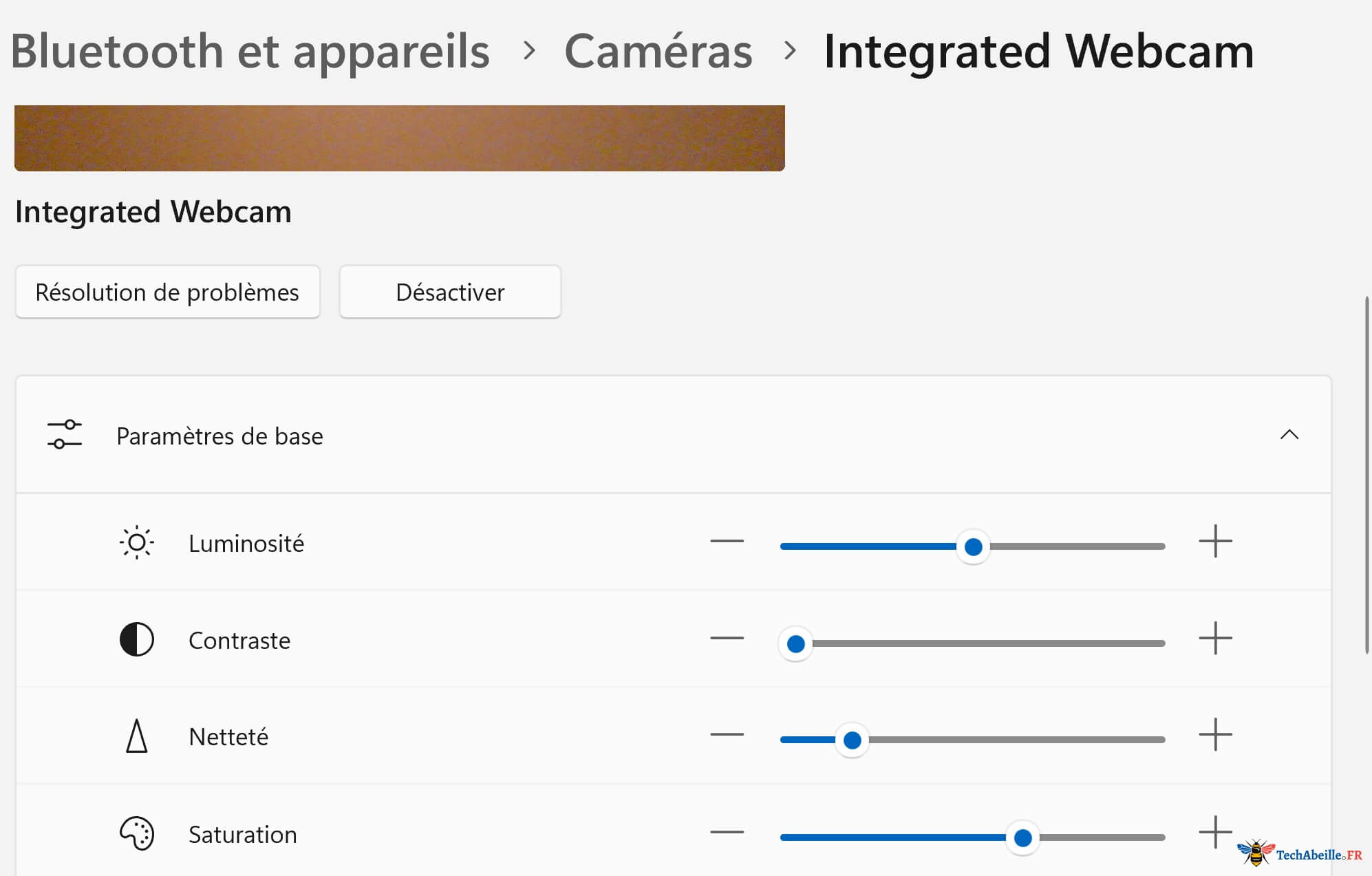Image resolution: width=1372 pixels, height=876 pixels.
Task: Go back to Caméras breadcrumb
Action: click(x=658, y=52)
